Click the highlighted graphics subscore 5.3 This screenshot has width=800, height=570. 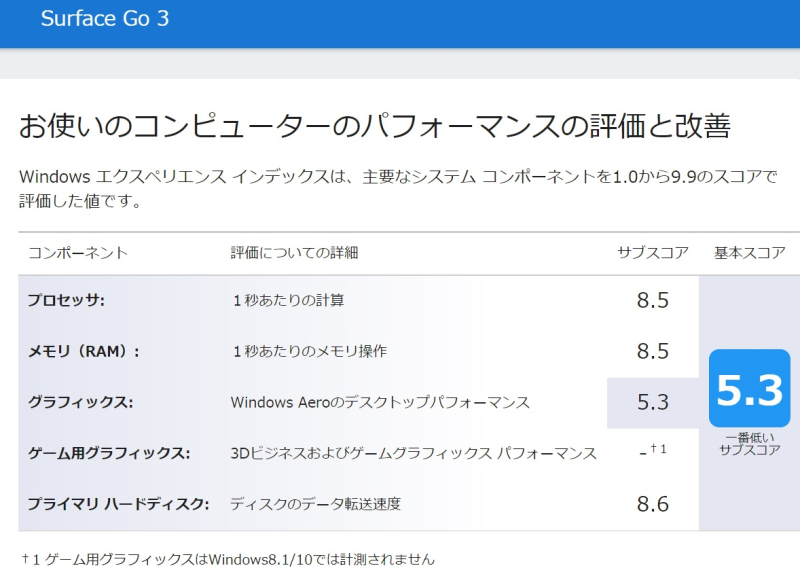(x=653, y=402)
